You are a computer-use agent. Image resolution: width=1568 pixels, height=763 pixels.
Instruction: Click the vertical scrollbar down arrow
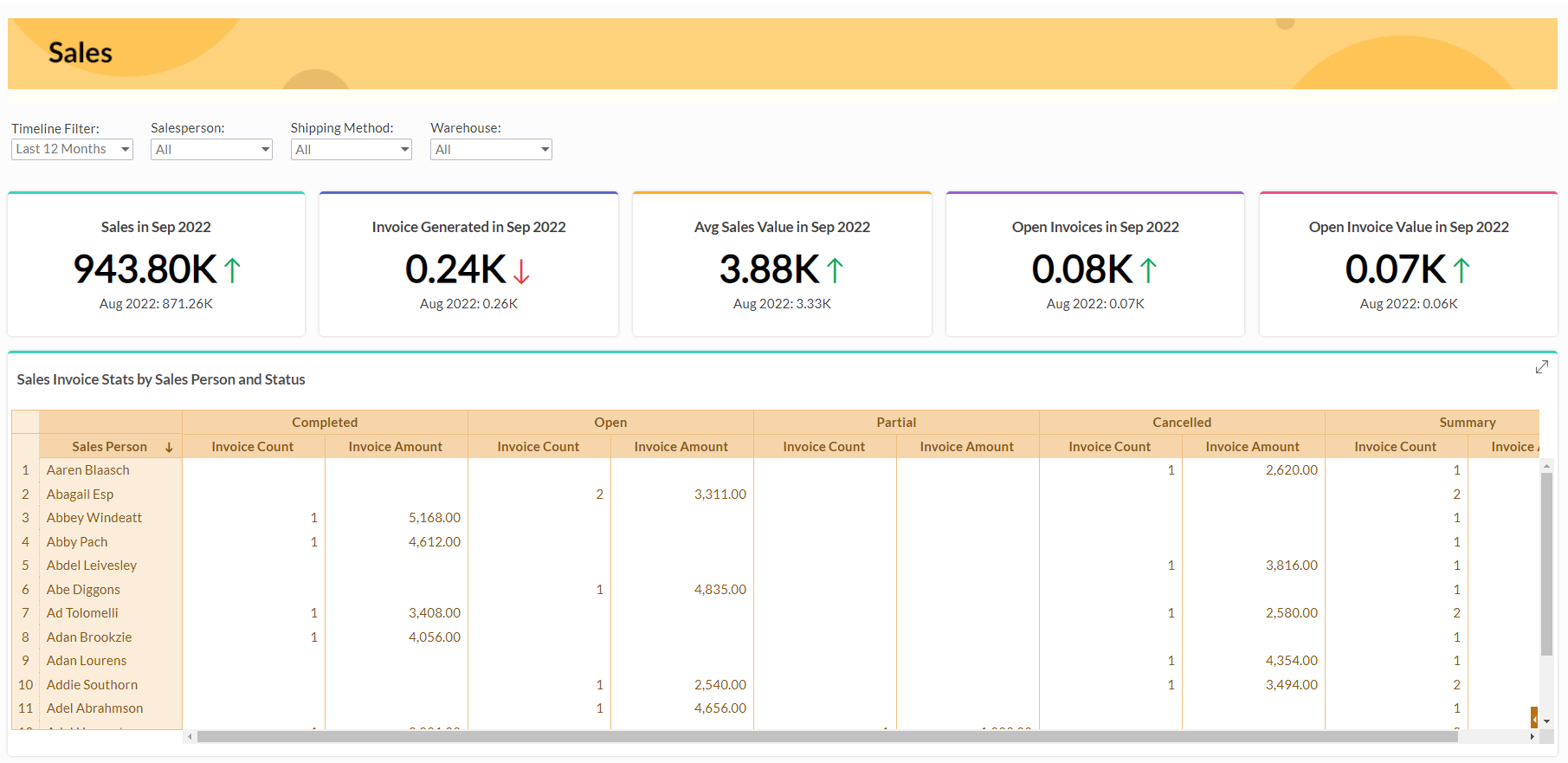1546,721
